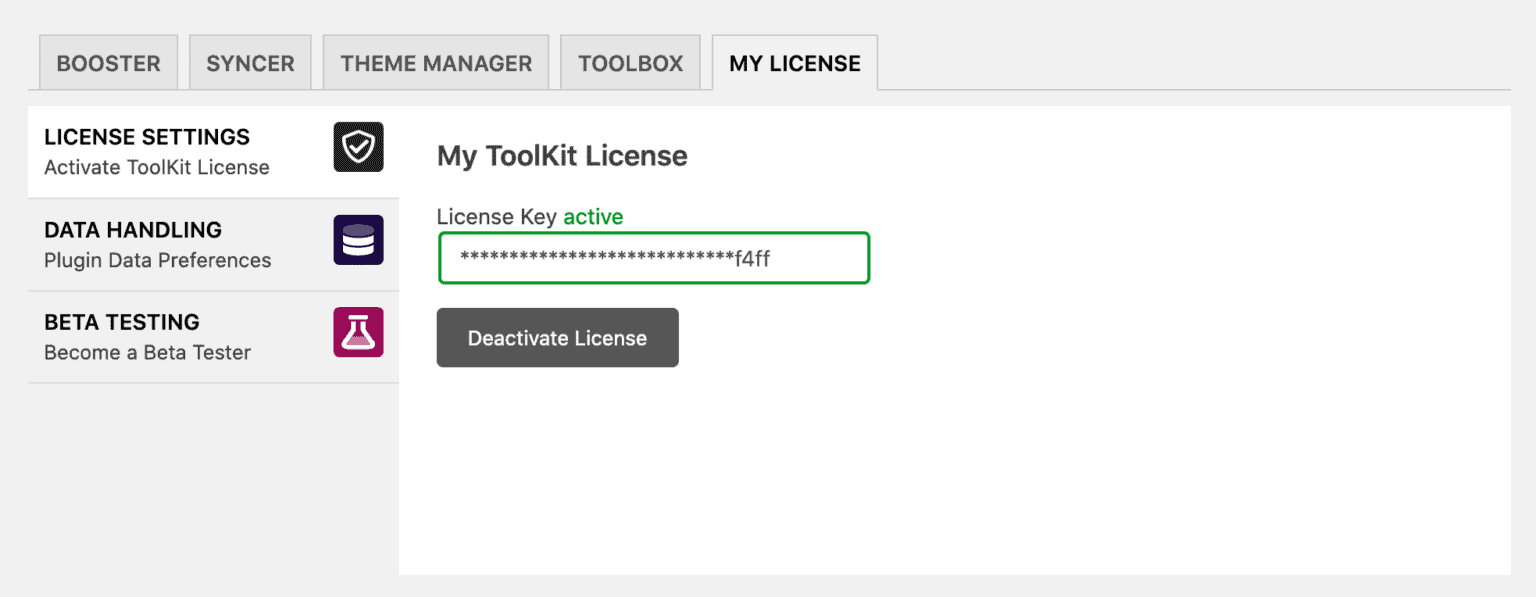Open the TOOLBOX tab

coord(630,62)
